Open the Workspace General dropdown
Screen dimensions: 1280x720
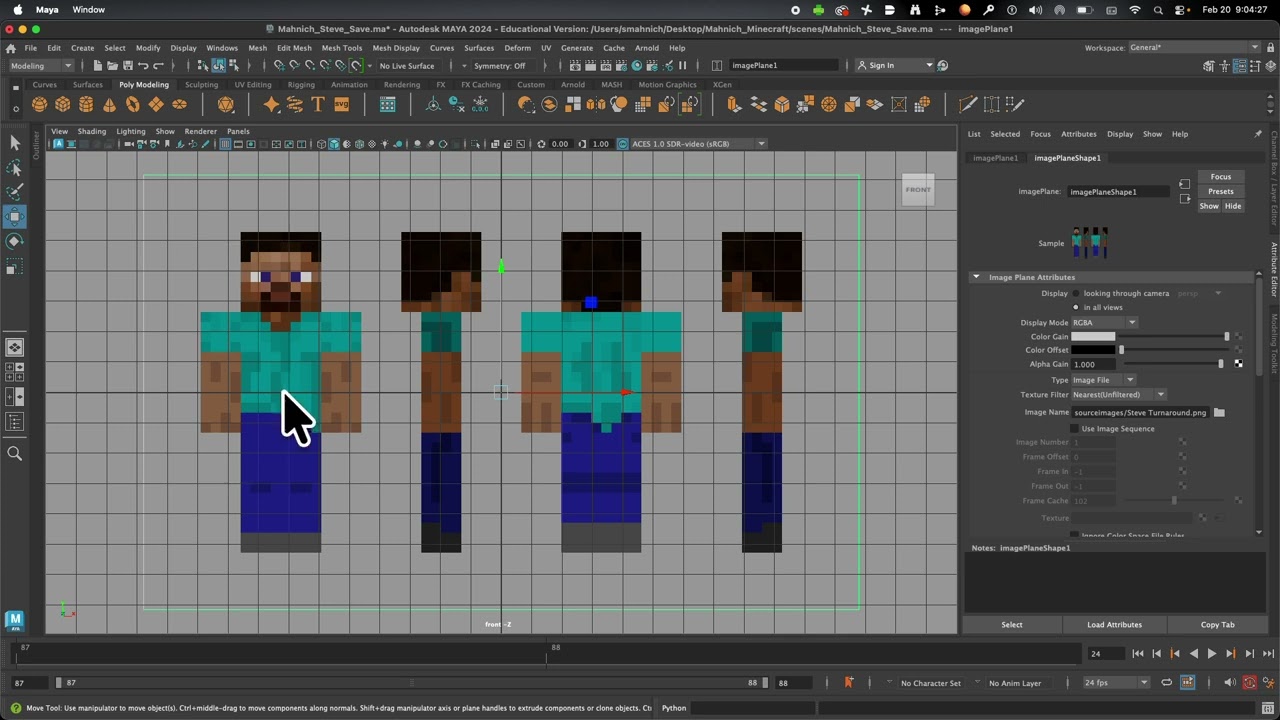(1194, 47)
